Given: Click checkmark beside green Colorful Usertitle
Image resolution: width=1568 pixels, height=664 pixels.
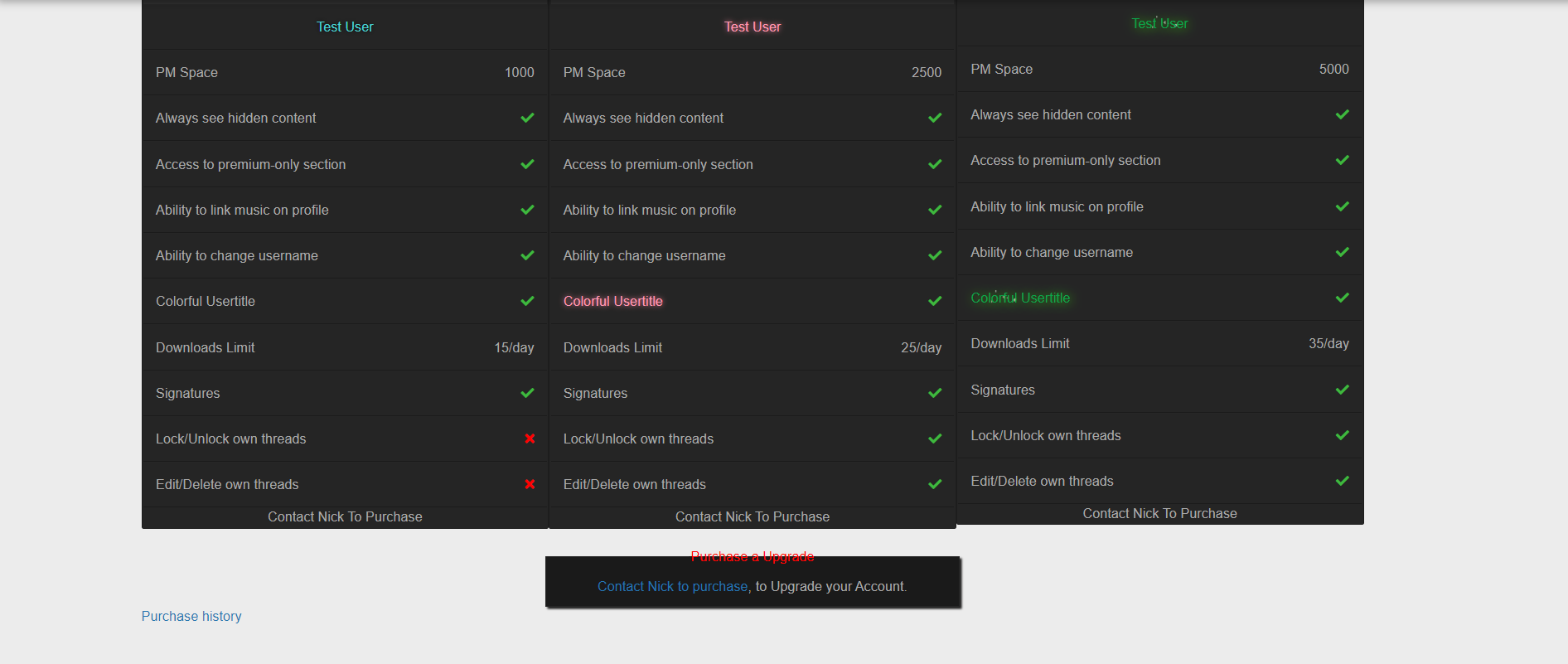Looking at the screenshot, I should [1343, 298].
